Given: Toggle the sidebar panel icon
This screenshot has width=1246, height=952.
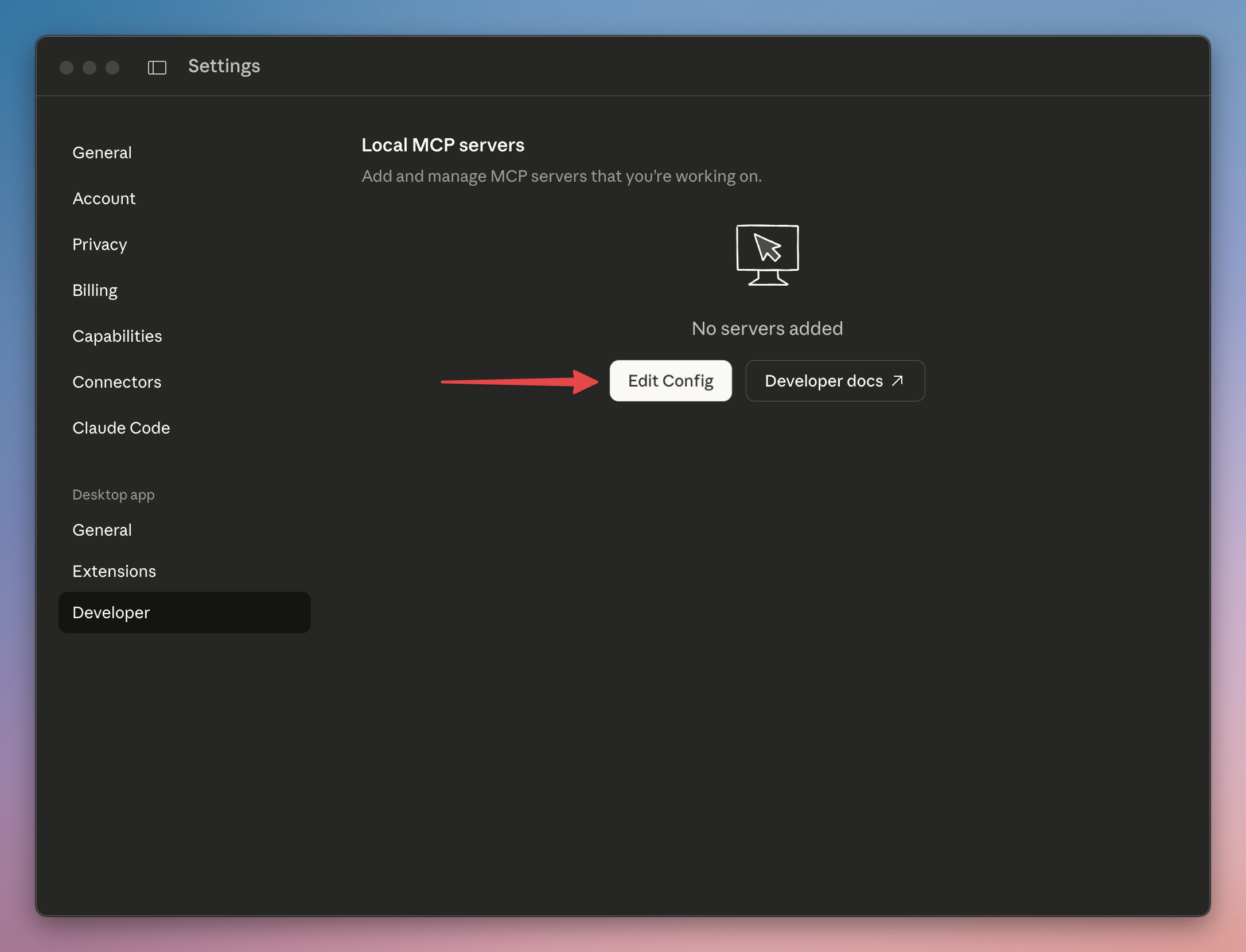Looking at the screenshot, I should click(157, 68).
